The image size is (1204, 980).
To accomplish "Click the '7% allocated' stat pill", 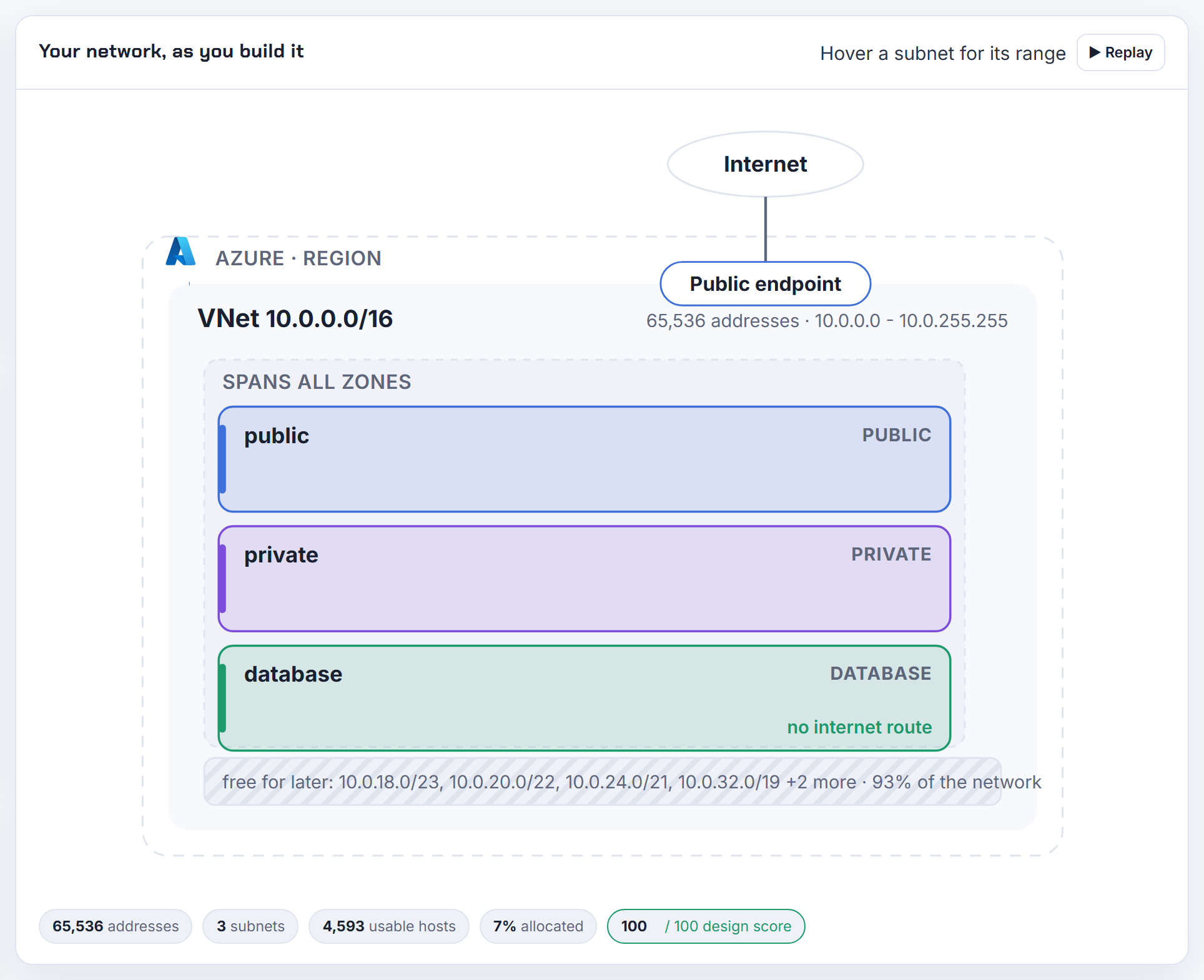I will [538, 926].
